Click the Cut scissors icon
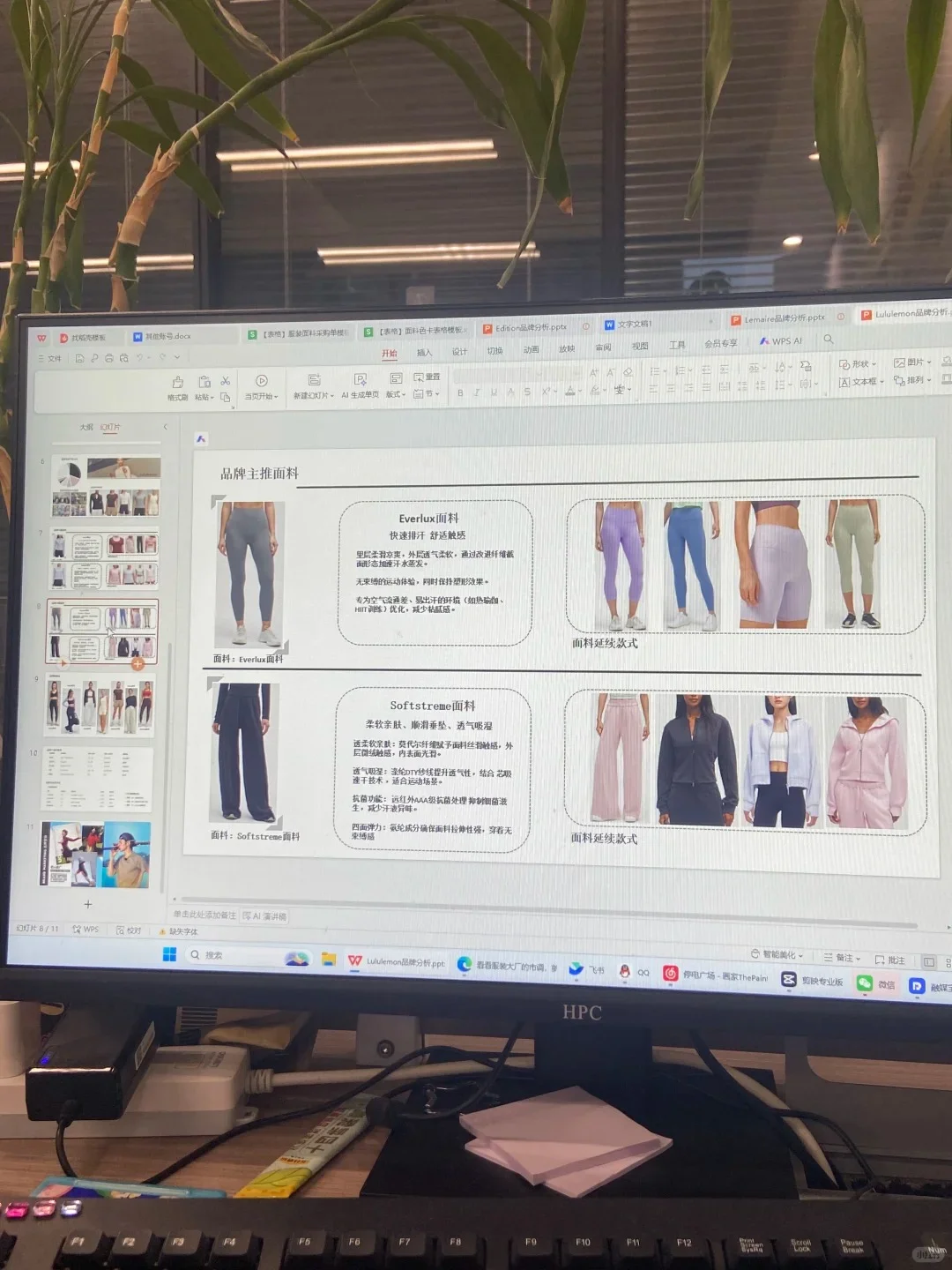Image resolution: width=952 pixels, height=1270 pixels. tap(227, 380)
